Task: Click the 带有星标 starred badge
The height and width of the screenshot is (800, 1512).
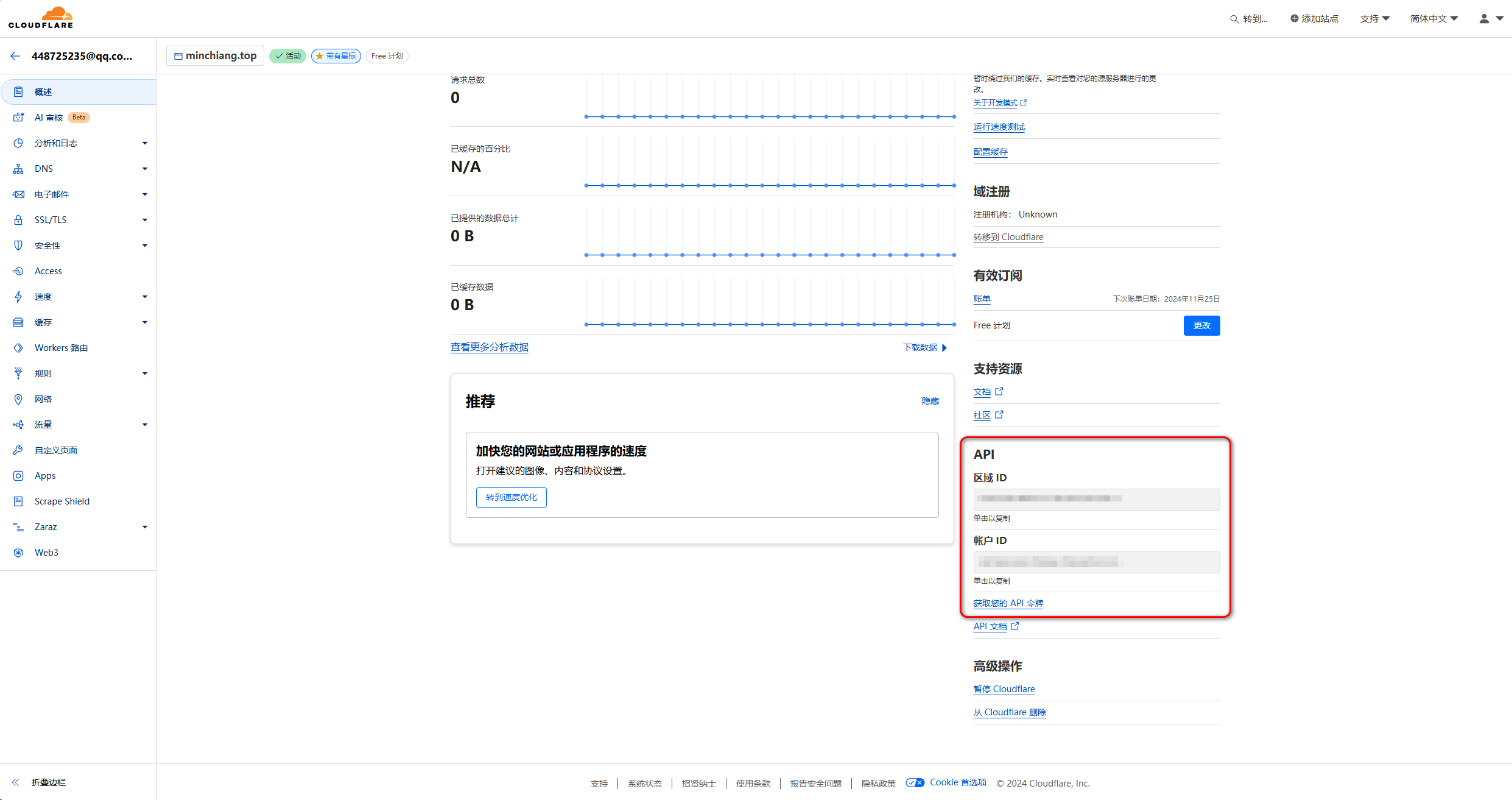Action: pyautogui.click(x=336, y=56)
